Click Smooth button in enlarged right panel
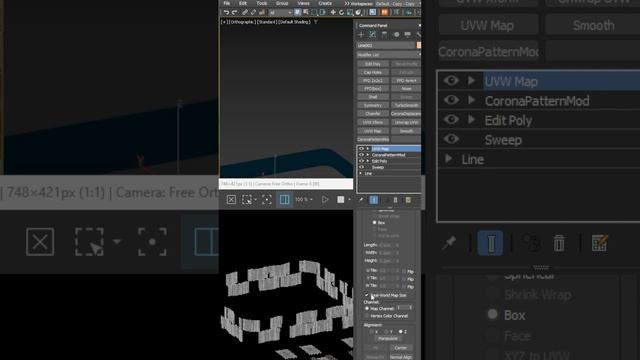This screenshot has width=640, height=360. 593,25
